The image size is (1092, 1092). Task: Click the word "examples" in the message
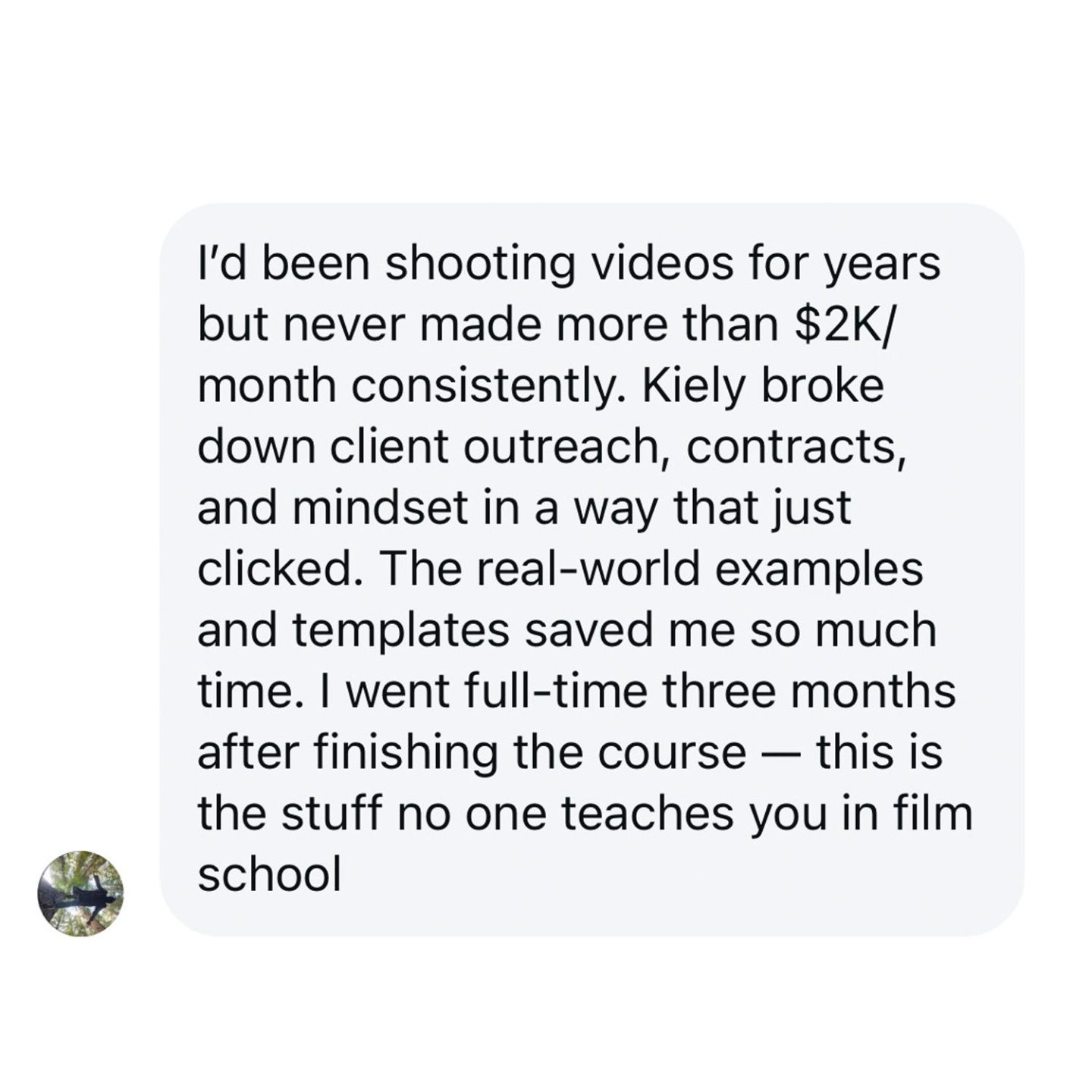pos(819,569)
